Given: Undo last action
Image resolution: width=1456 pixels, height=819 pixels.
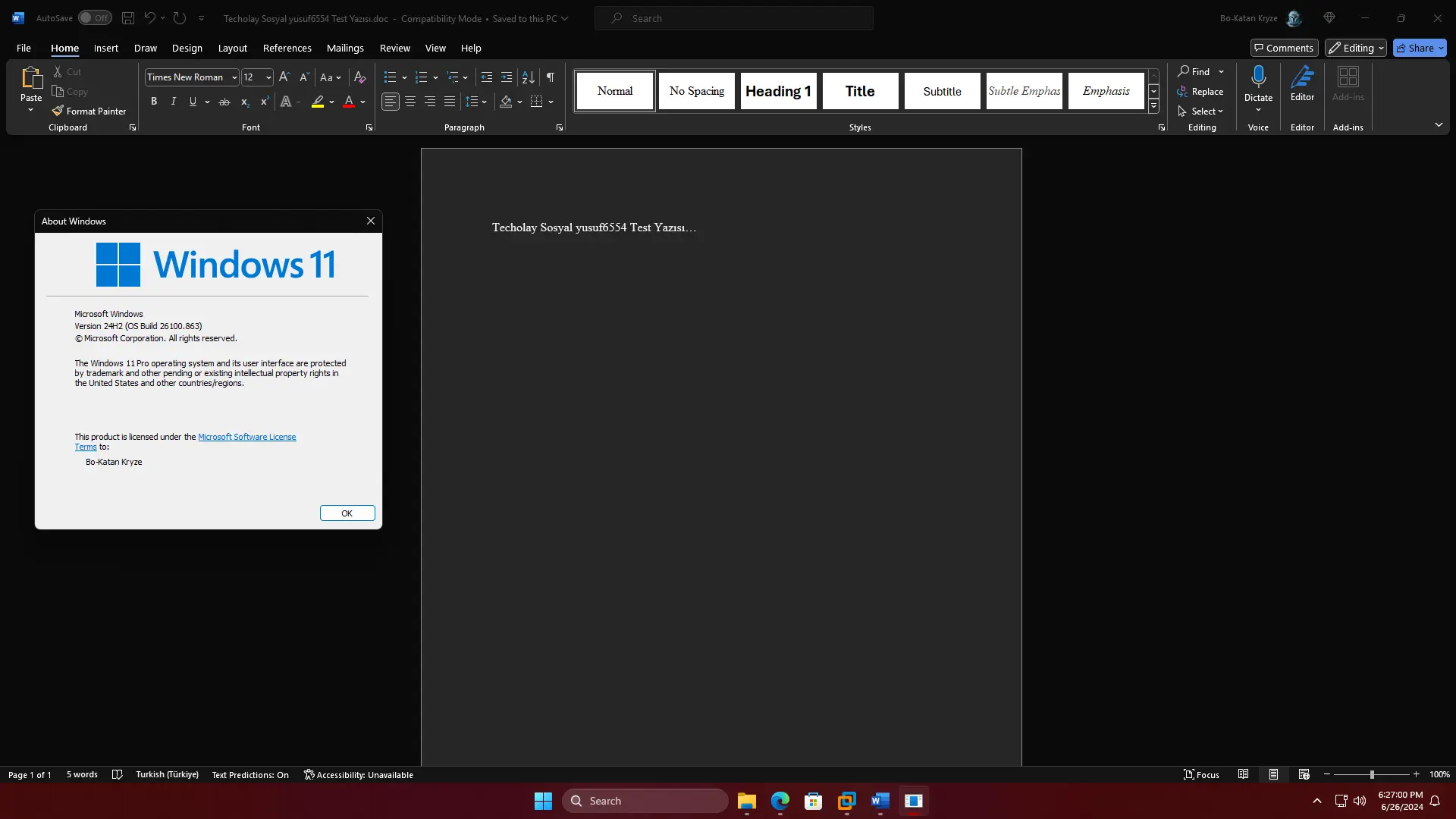Looking at the screenshot, I should [x=149, y=18].
